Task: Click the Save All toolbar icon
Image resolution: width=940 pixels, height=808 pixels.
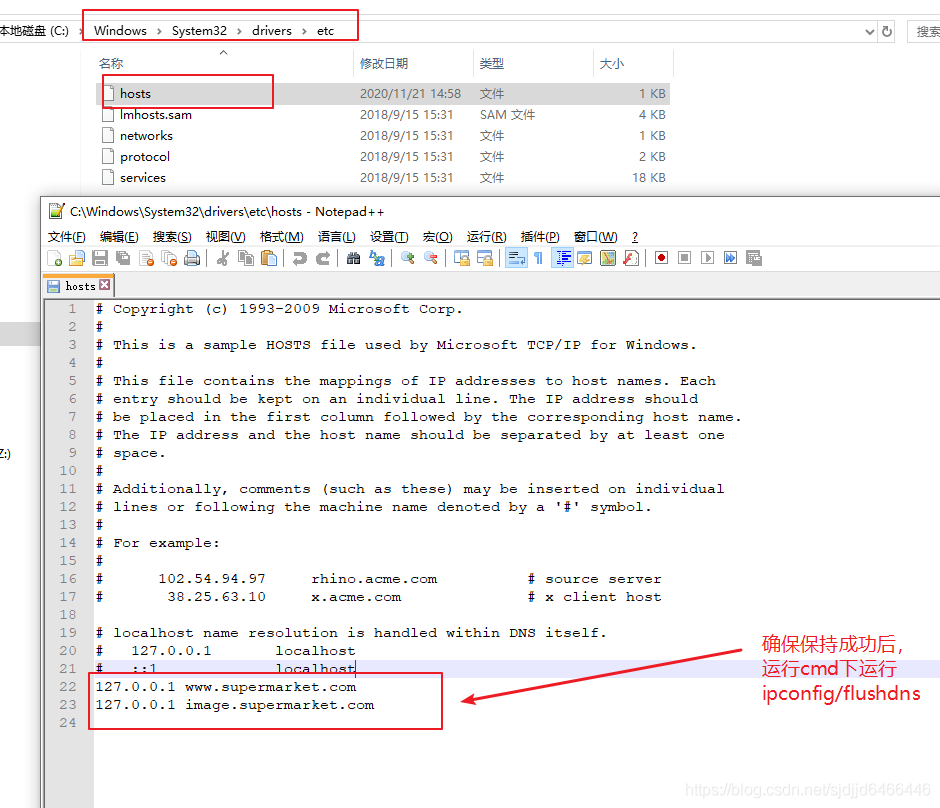Action: (x=123, y=258)
